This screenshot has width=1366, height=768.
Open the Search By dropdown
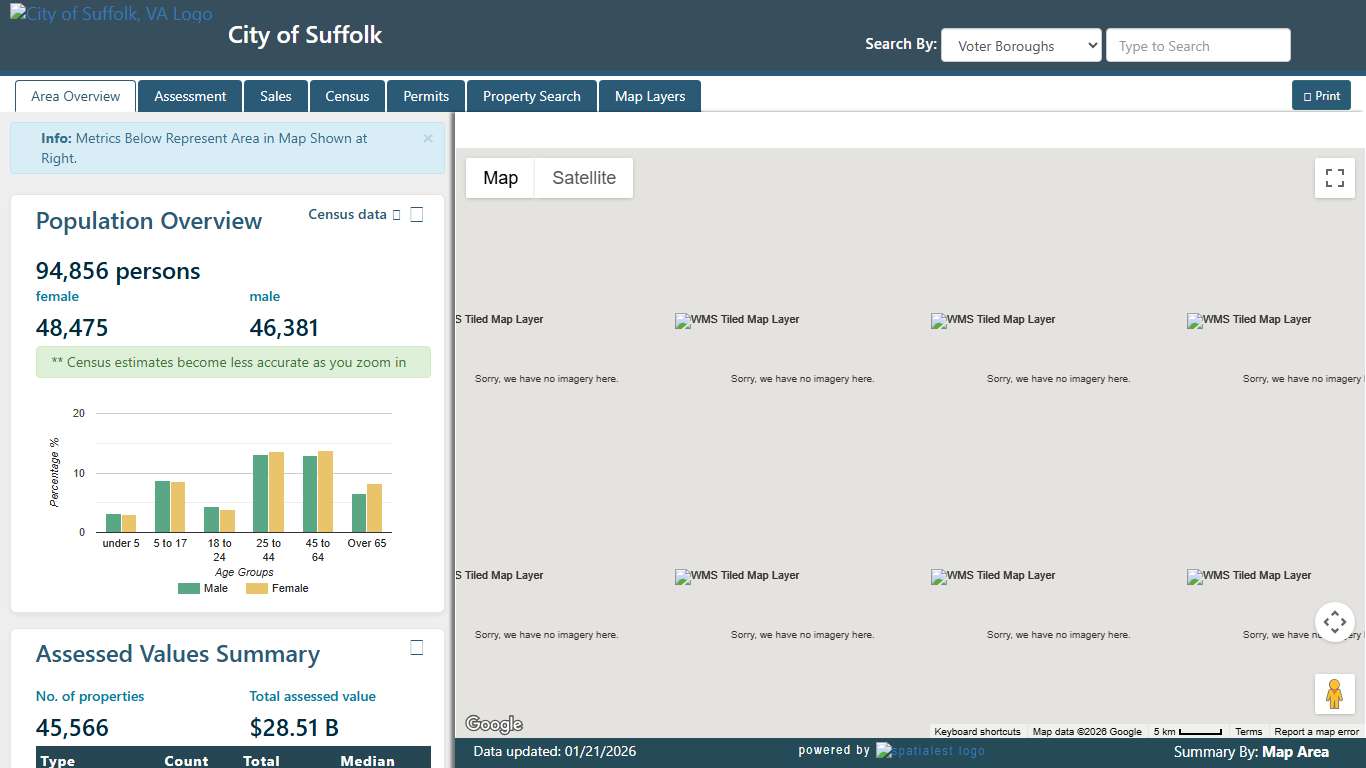coord(1021,45)
